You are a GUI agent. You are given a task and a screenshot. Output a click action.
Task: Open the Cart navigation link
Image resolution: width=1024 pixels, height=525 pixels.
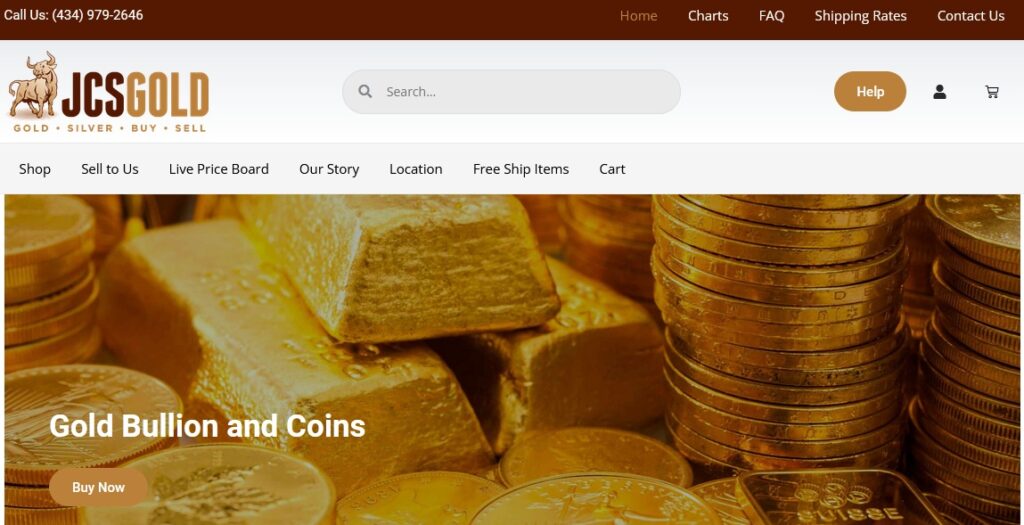612,169
